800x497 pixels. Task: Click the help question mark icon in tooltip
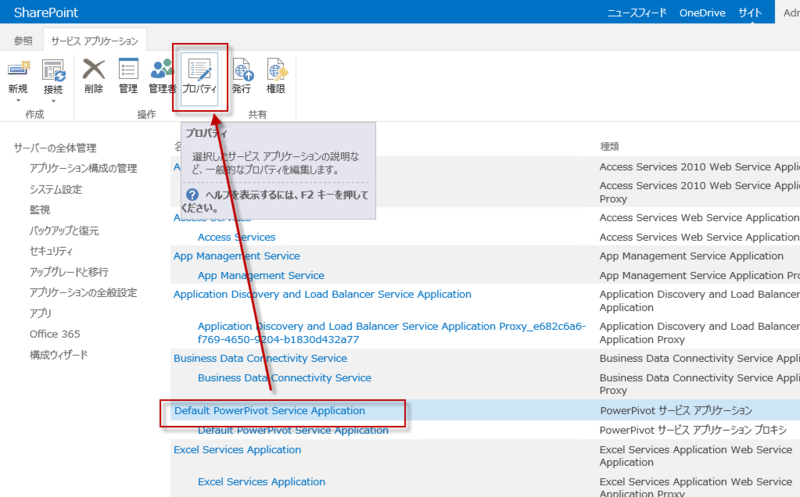pyautogui.click(x=192, y=194)
